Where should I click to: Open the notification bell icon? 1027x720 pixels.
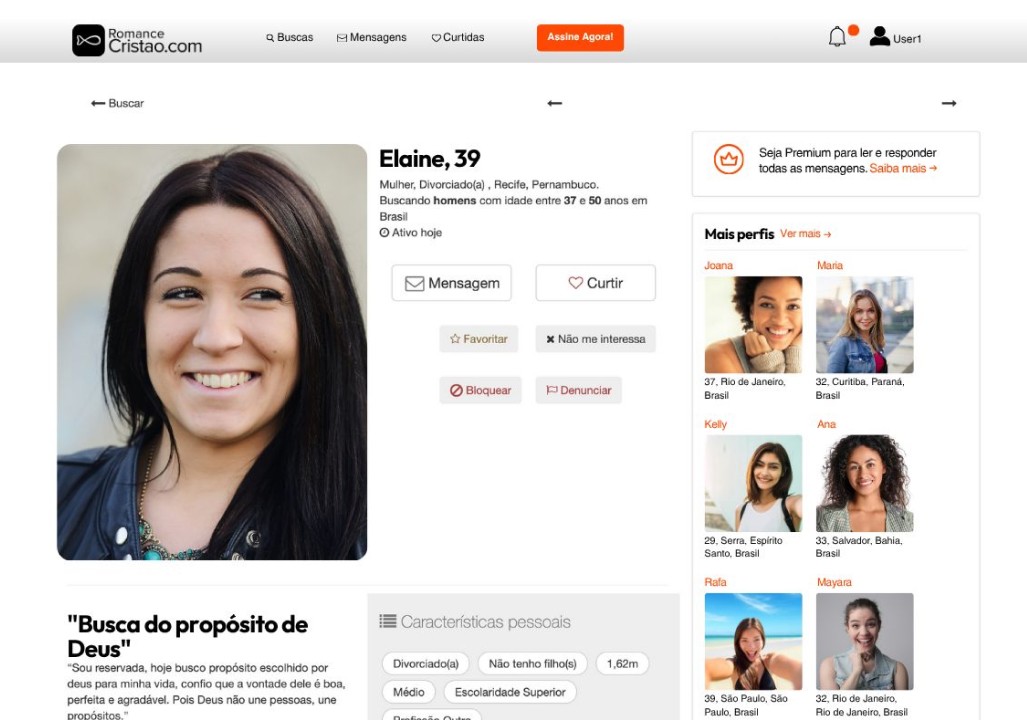pyautogui.click(x=837, y=37)
